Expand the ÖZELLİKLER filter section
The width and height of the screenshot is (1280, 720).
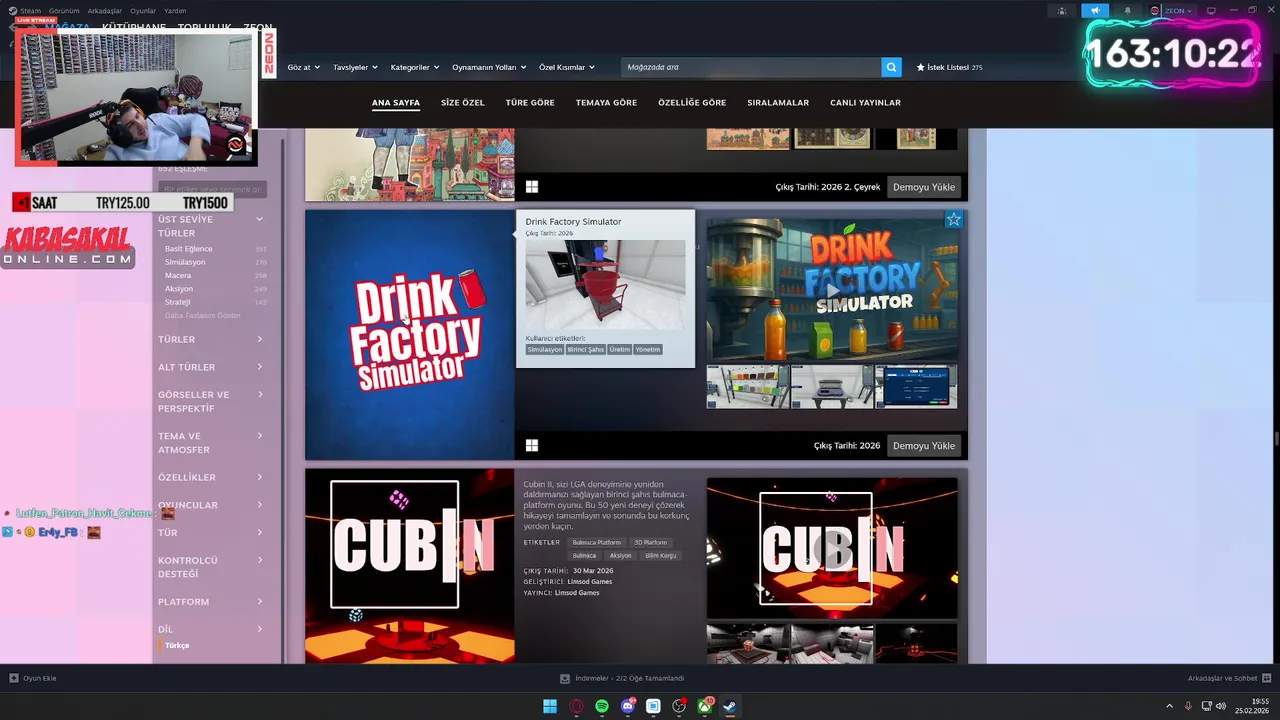click(211, 477)
